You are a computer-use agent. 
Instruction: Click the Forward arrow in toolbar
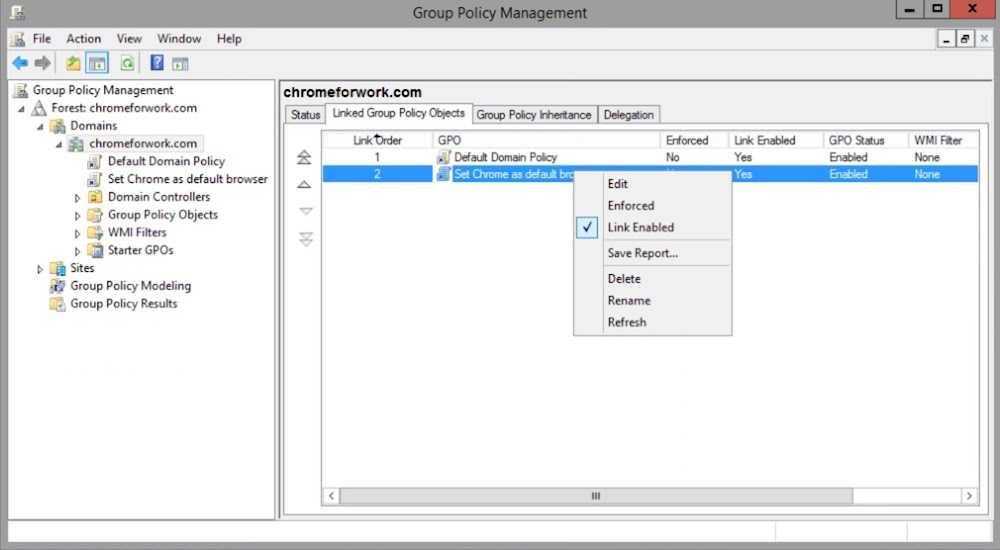tap(43, 63)
